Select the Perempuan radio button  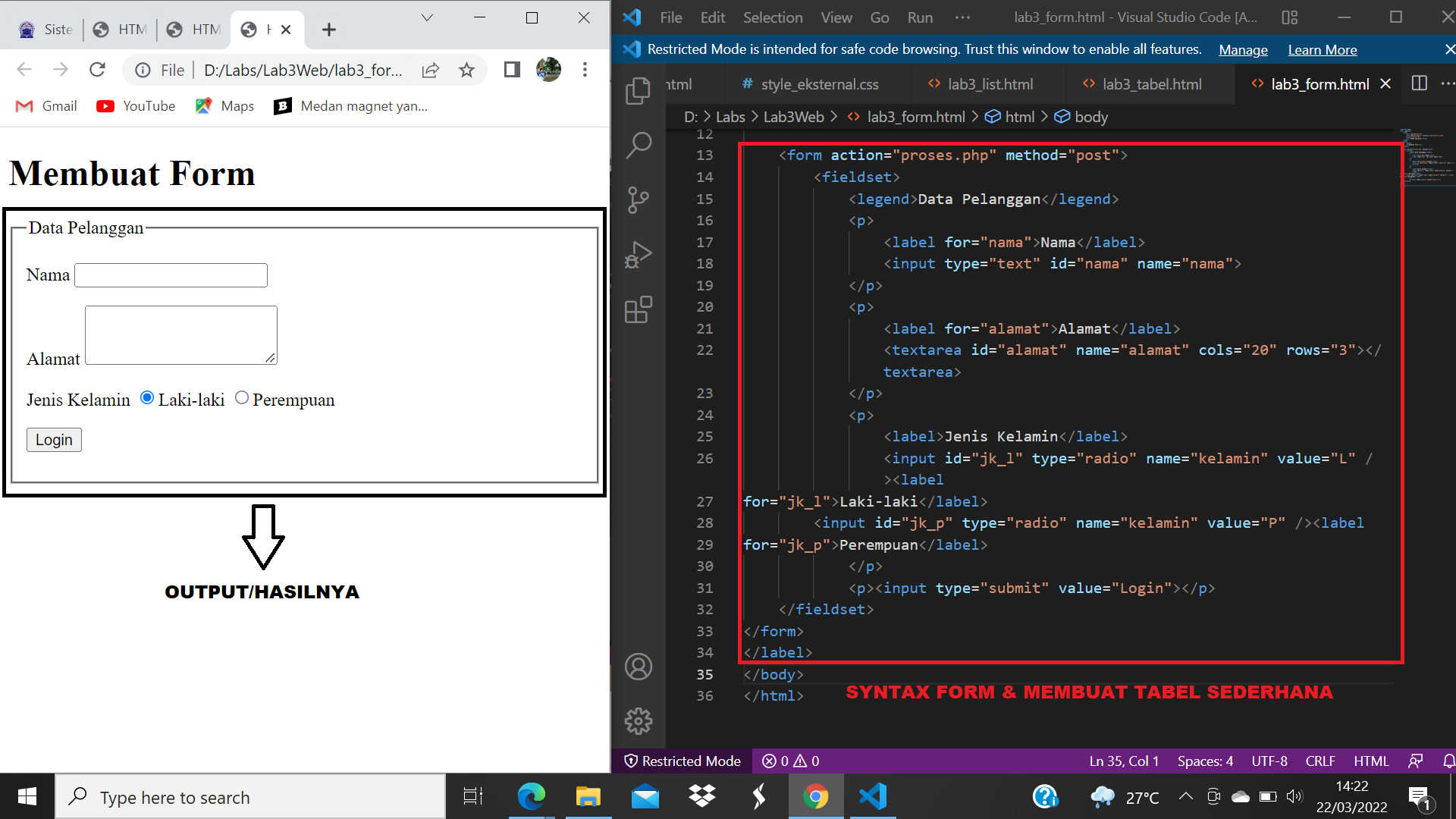tap(241, 397)
